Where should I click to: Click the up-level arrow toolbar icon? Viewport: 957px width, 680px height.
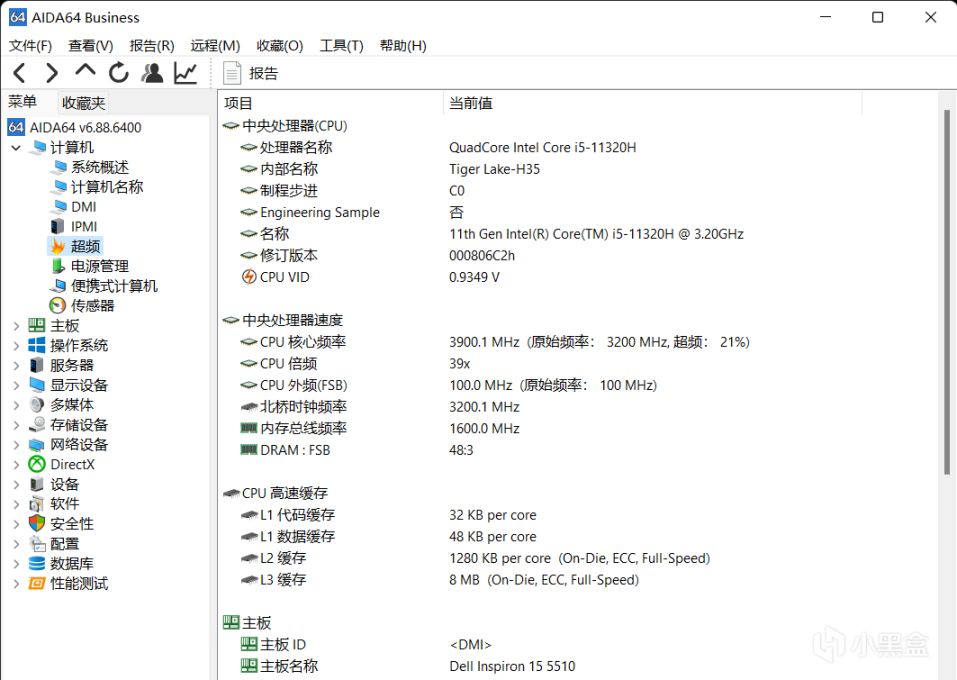(x=85, y=70)
